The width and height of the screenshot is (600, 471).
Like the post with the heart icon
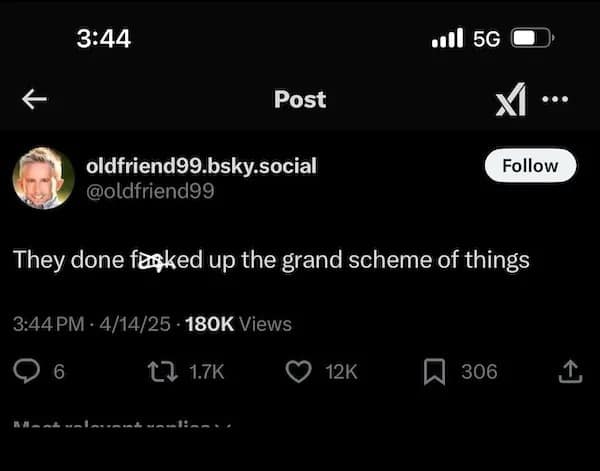coord(298,372)
